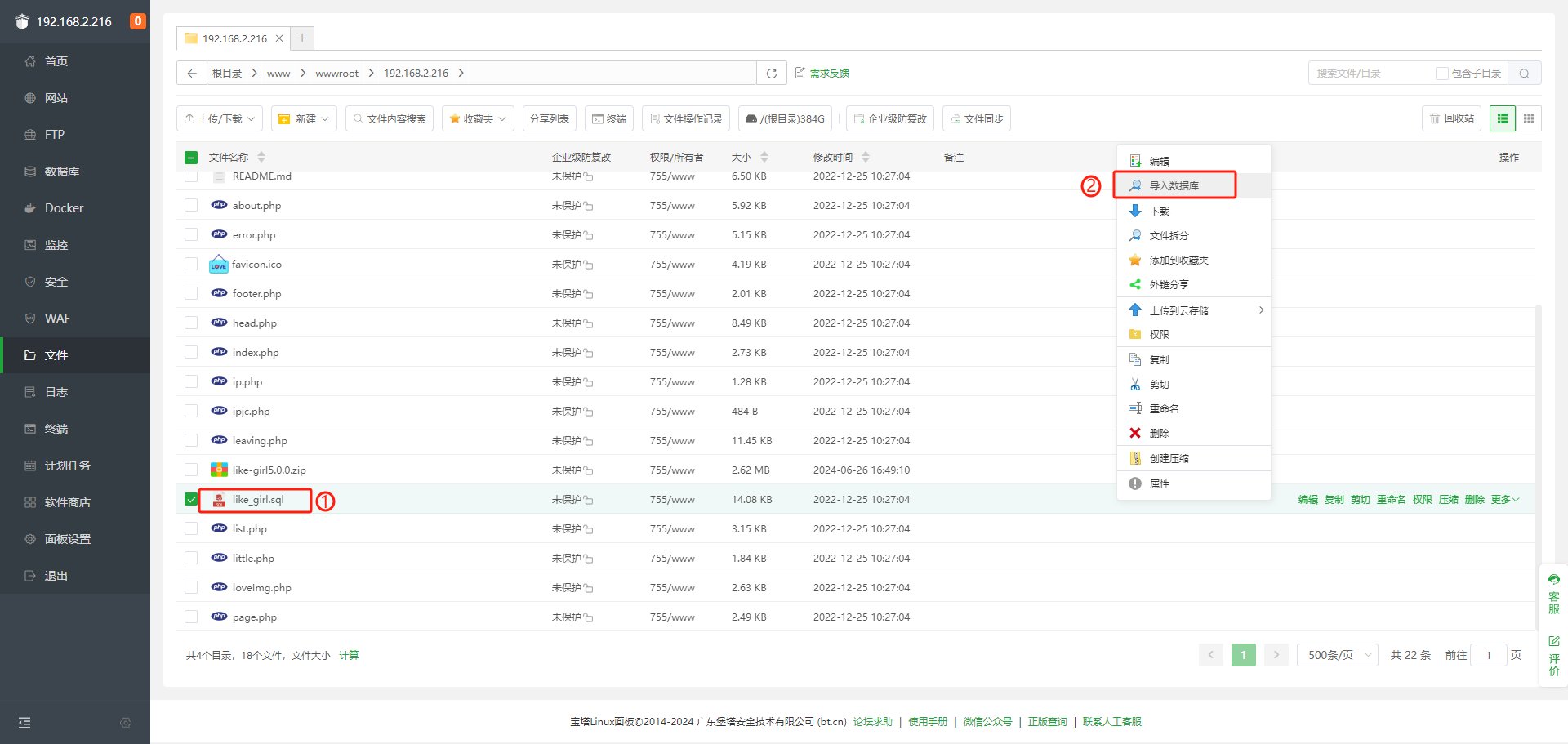This screenshot has height=744, width=1568.
Task: Check the like-girl5.0.0.zip checkbox
Action: [x=191, y=470]
